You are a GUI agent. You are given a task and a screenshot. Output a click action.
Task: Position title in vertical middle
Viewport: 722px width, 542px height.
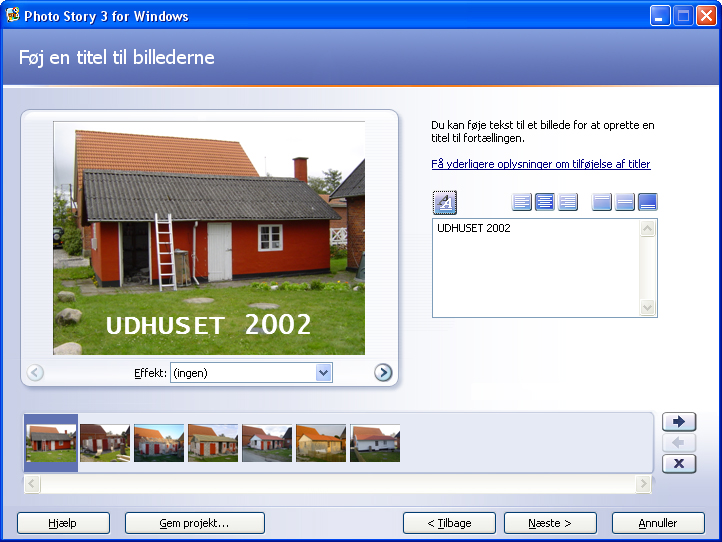(625, 202)
